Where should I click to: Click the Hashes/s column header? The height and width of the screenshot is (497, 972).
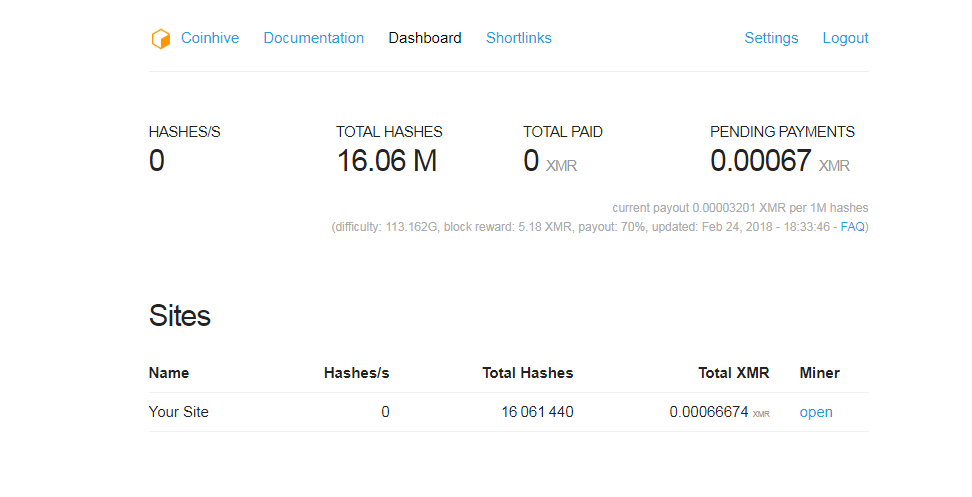click(x=356, y=373)
